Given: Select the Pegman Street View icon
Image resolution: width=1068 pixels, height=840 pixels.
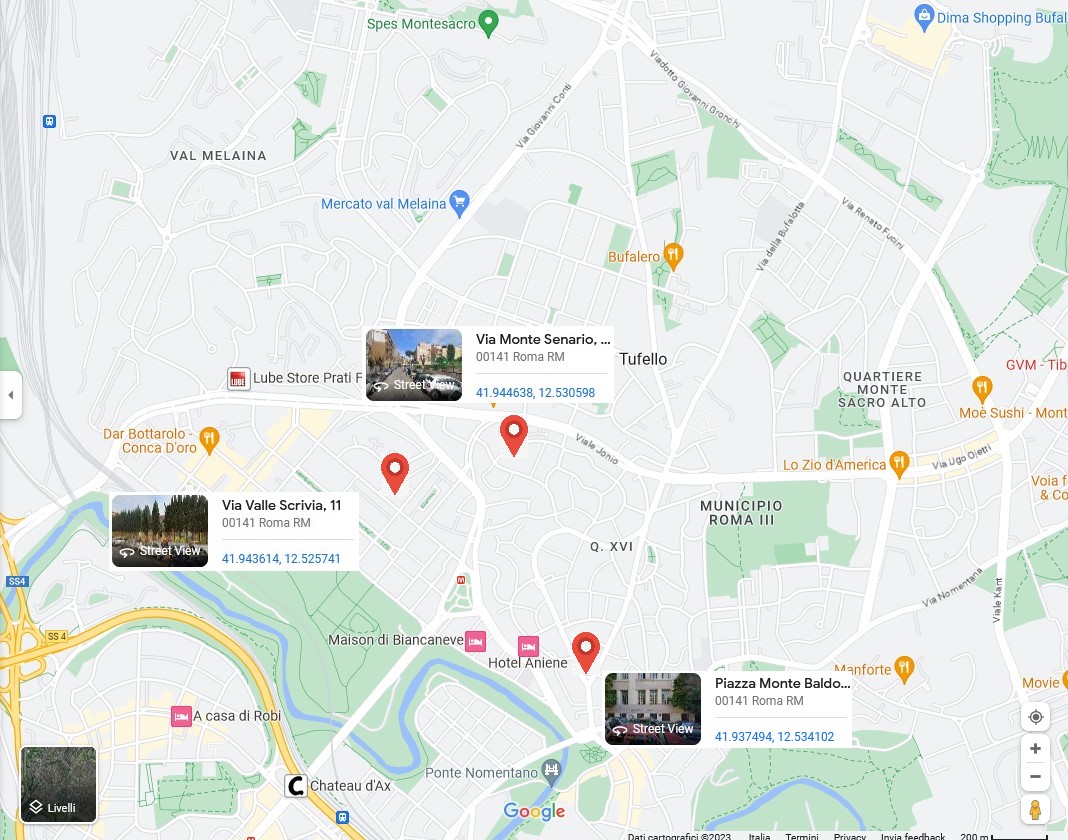Looking at the screenshot, I should point(1035,810).
